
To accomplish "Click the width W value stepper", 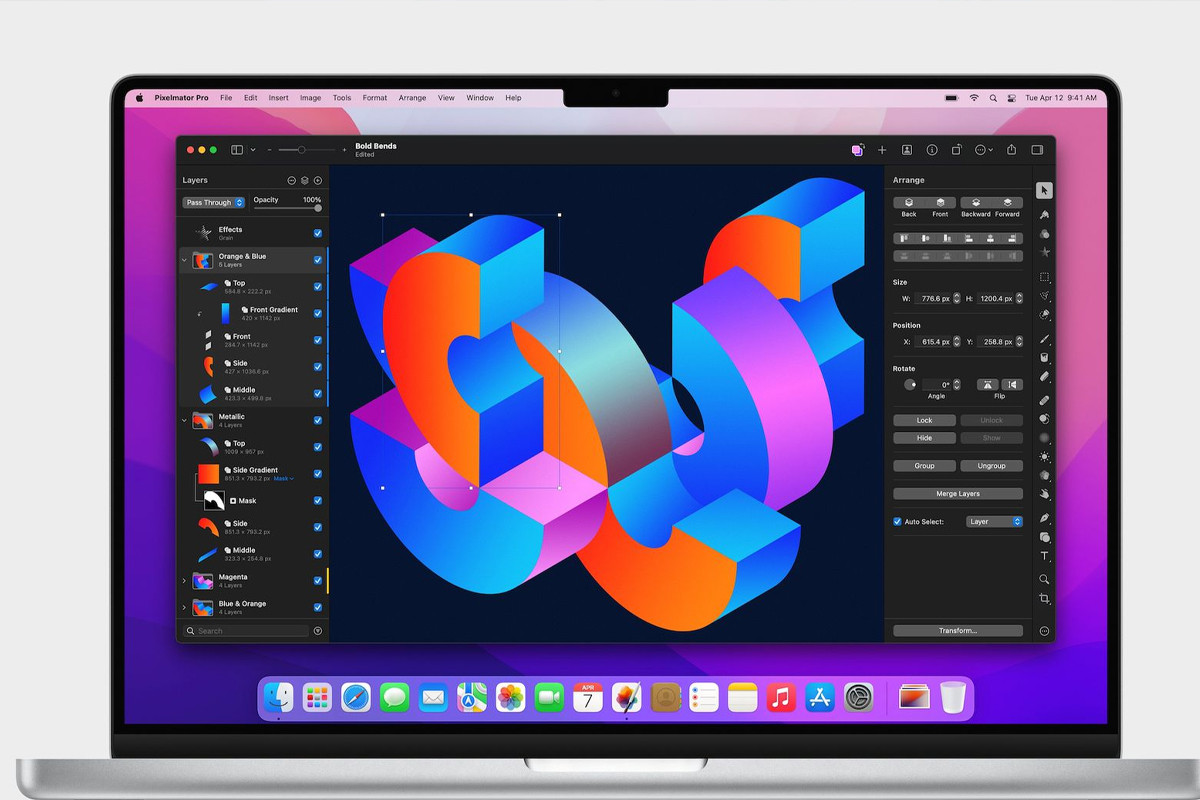I will [x=957, y=298].
